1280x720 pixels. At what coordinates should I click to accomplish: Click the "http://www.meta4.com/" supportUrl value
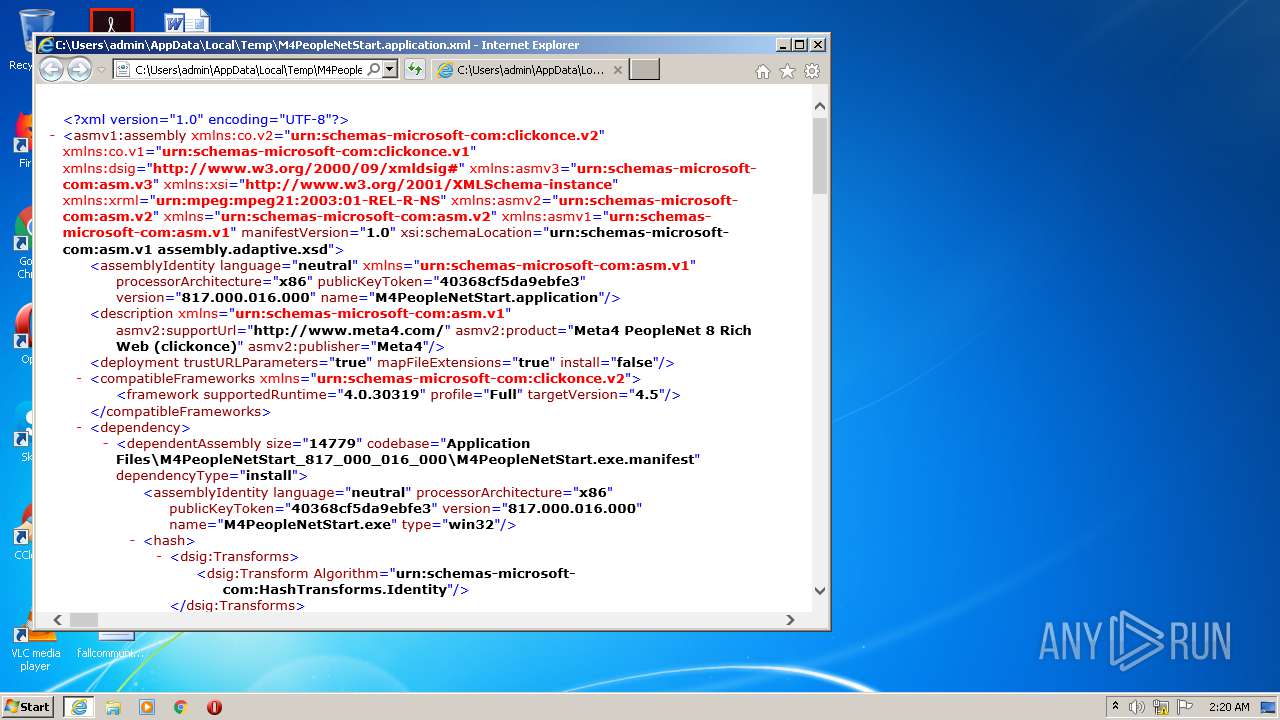click(x=351, y=329)
